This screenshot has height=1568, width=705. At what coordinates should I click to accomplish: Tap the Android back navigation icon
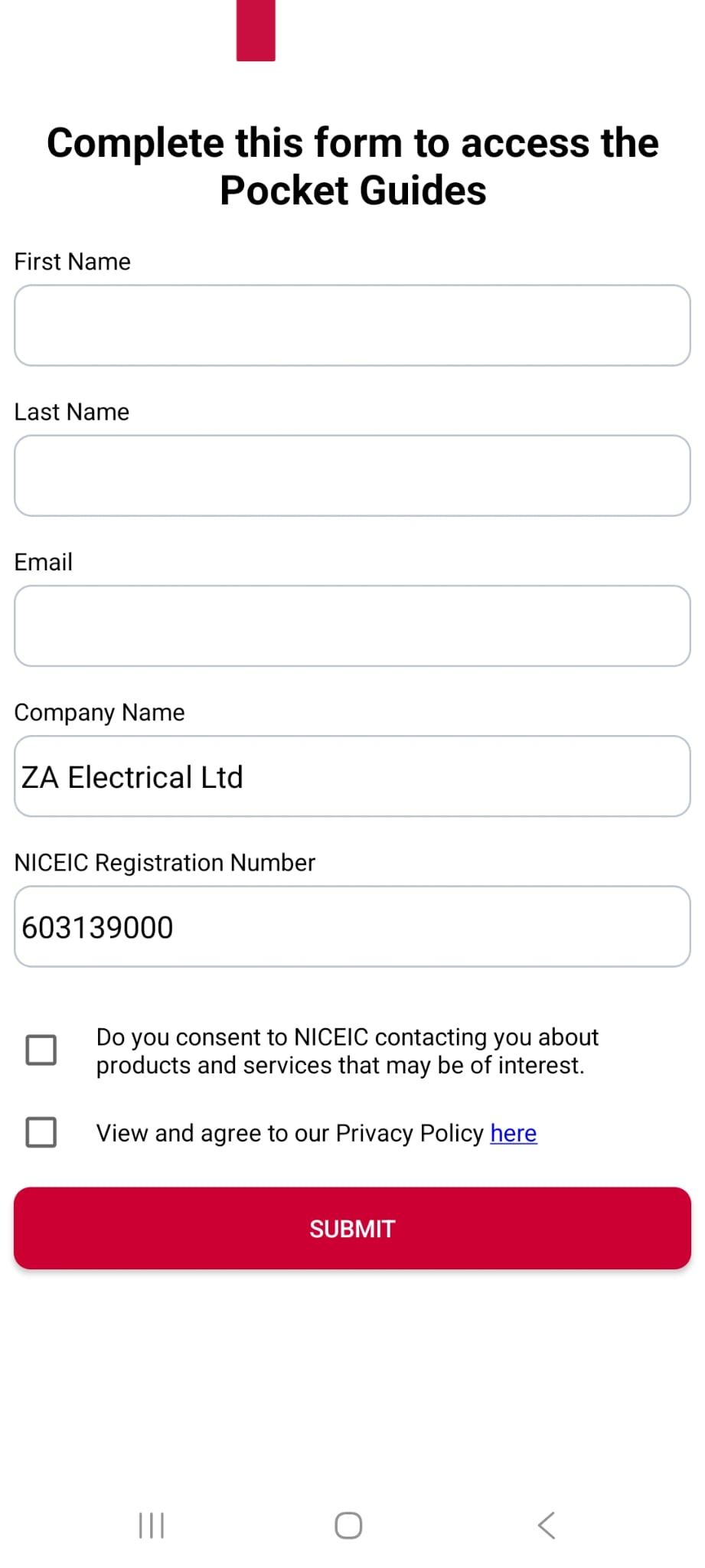click(546, 1525)
